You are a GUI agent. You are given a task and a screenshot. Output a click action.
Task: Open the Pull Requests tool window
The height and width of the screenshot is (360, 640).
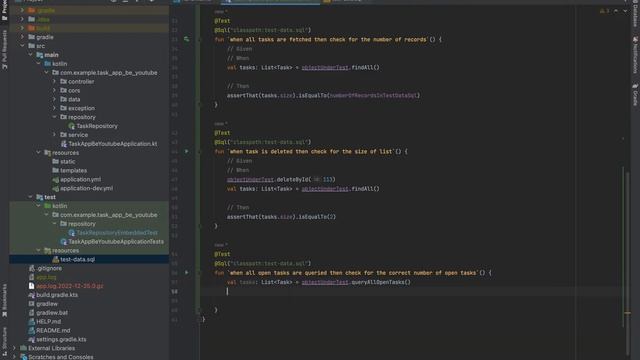(x=4, y=49)
